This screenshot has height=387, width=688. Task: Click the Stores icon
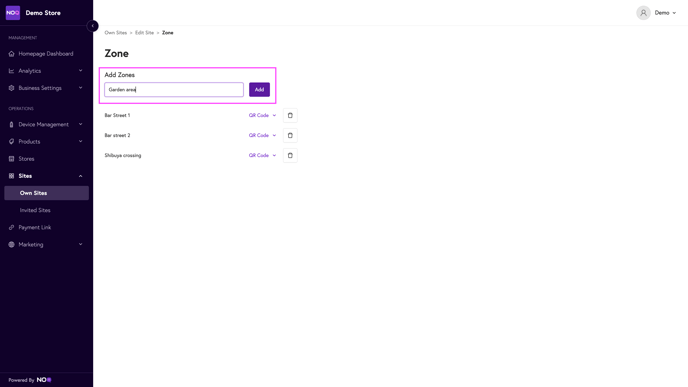(x=11, y=159)
